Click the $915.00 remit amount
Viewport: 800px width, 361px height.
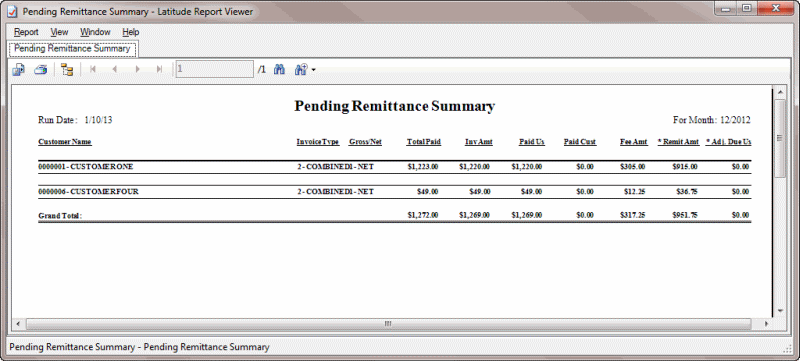point(685,167)
